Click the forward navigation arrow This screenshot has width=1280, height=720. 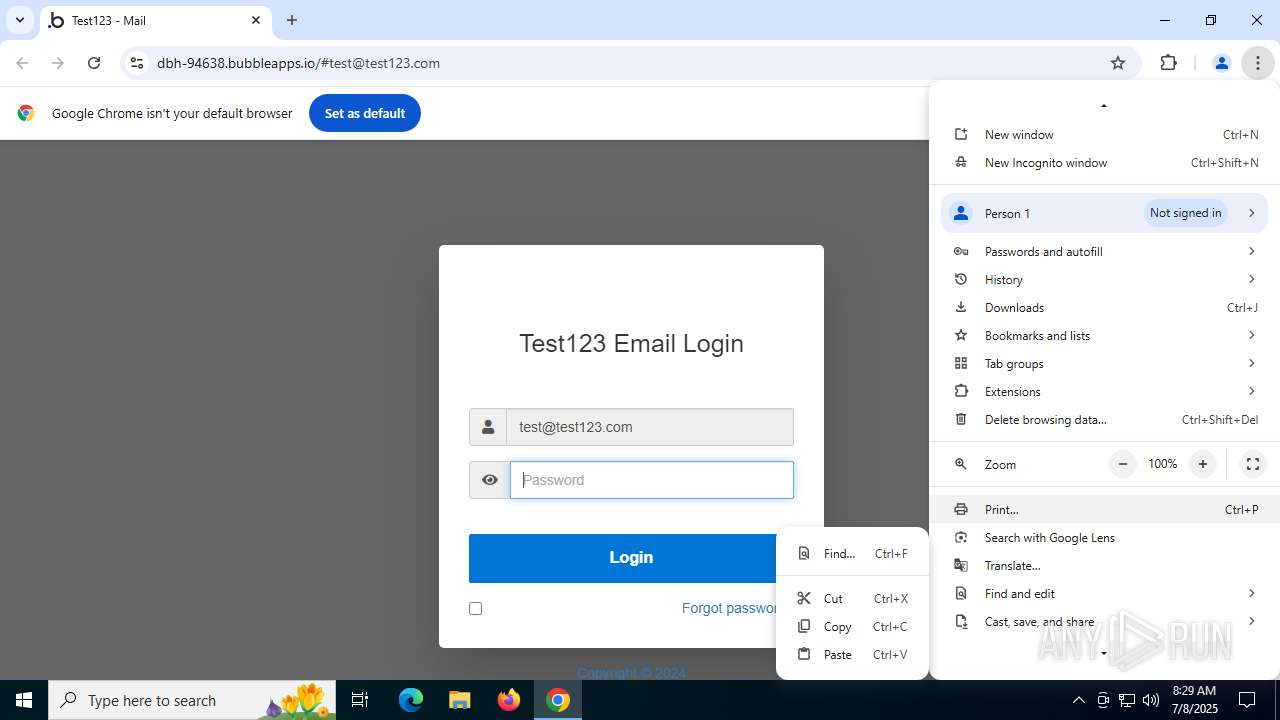(58, 63)
